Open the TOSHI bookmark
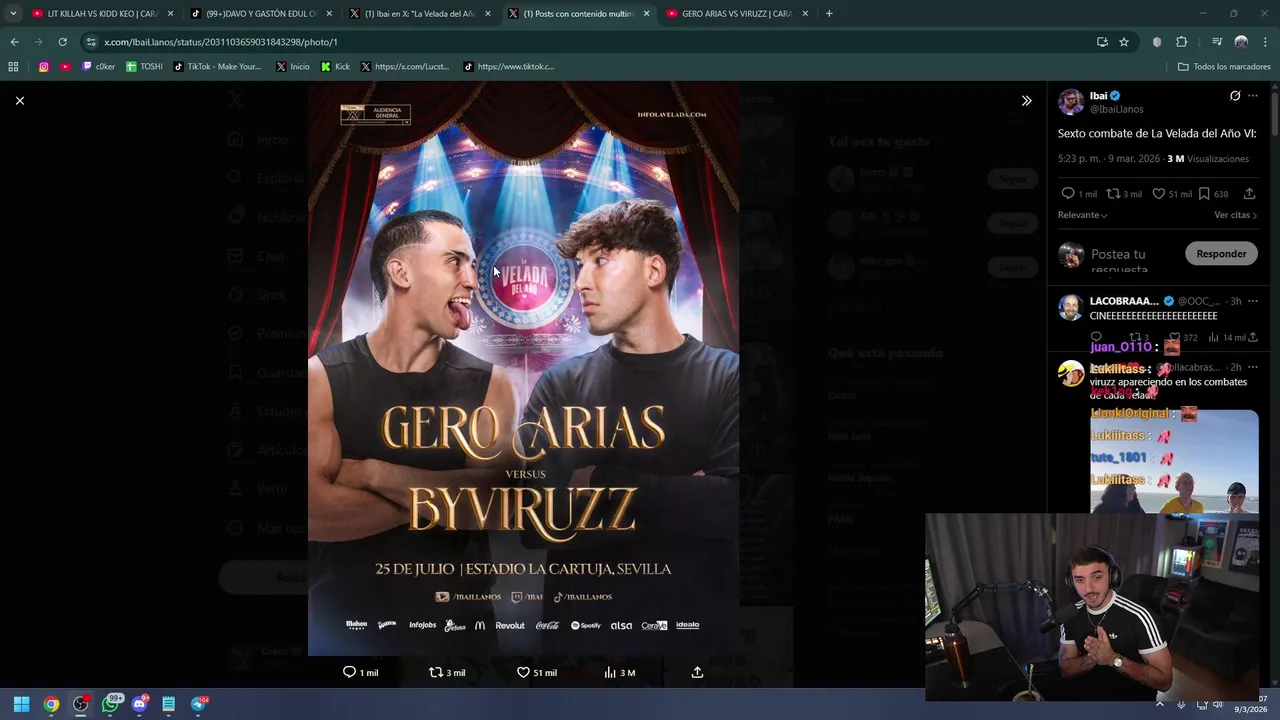Viewport: 1280px width, 720px height. tap(144, 67)
